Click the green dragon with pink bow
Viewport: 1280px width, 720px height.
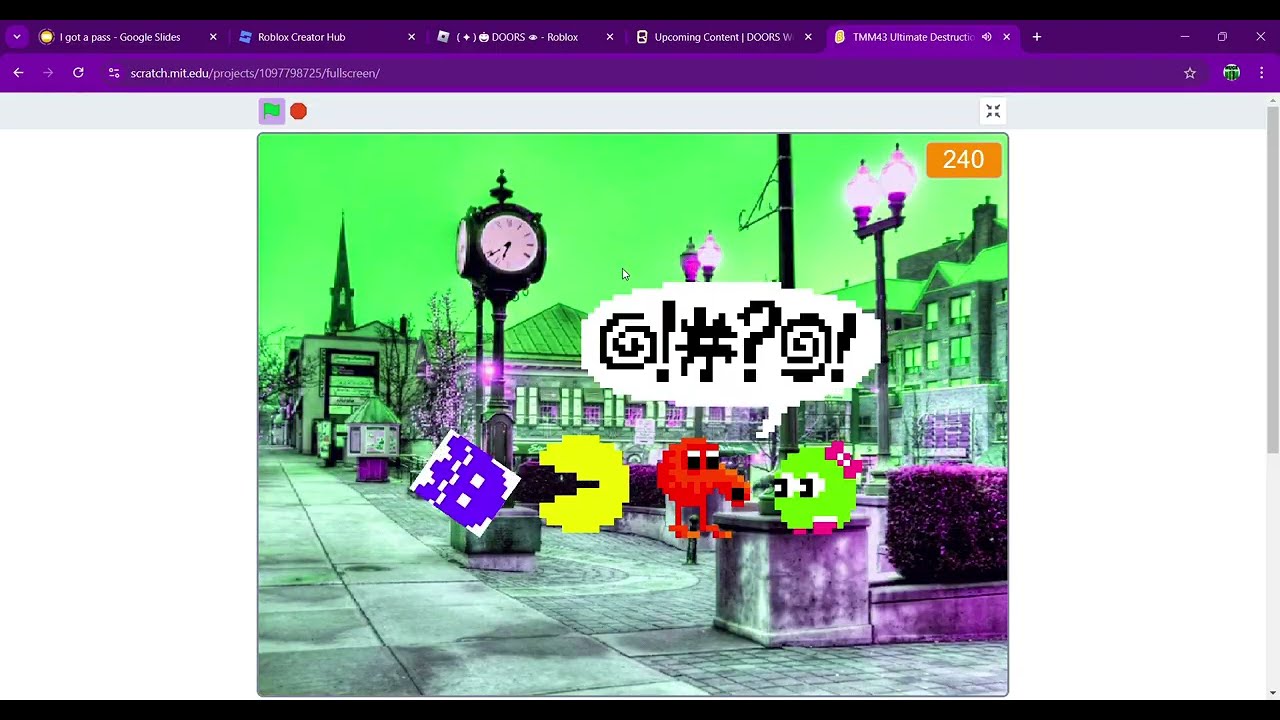pyautogui.click(x=818, y=488)
